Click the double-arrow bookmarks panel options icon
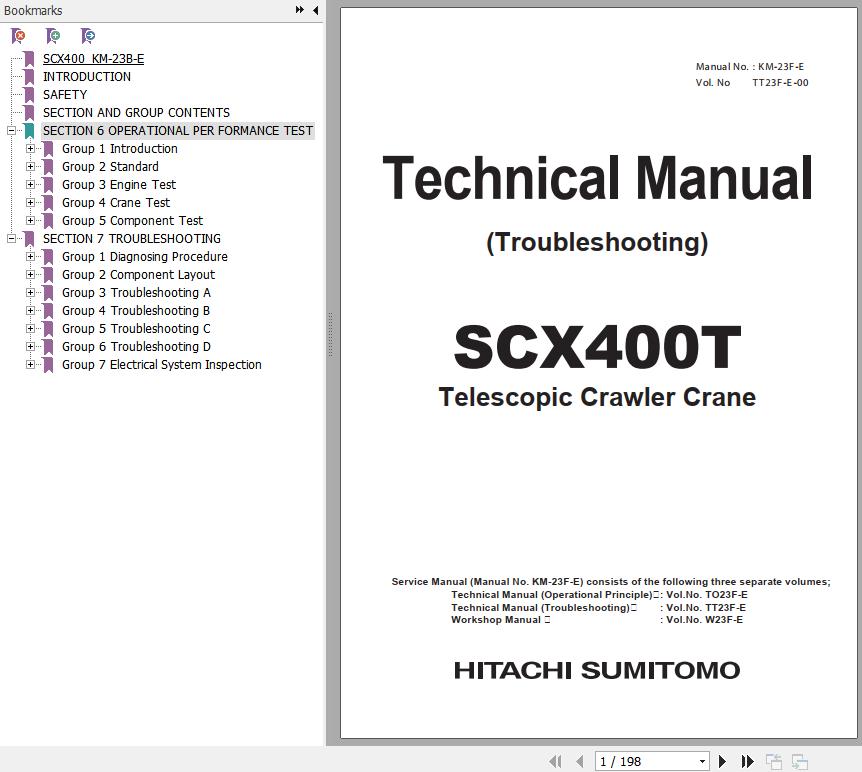Screen dimensions: 862x772 pyautogui.click(x=299, y=10)
